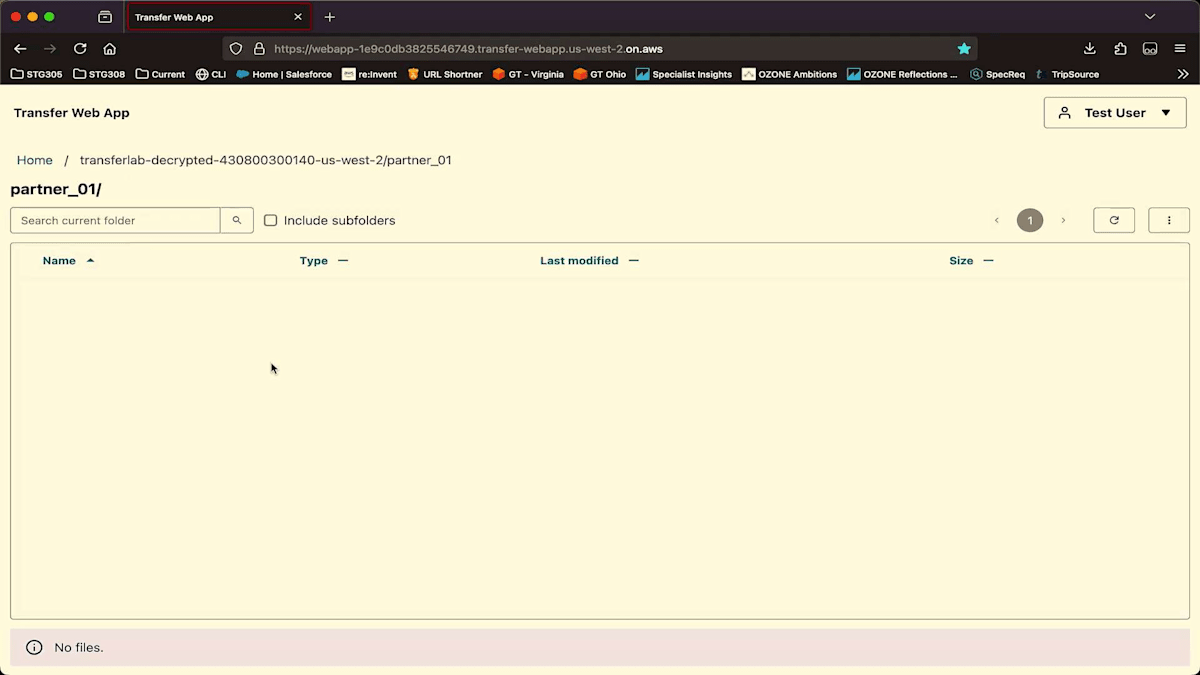Sort by Type column
Screen dimensions: 1200x675
pos(324,260)
